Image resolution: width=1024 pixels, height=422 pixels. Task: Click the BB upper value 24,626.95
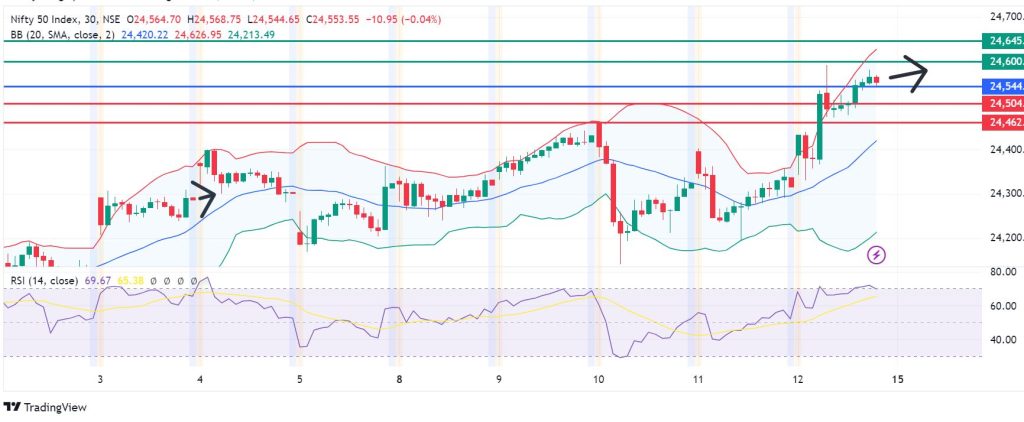click(x=198, y=35)
